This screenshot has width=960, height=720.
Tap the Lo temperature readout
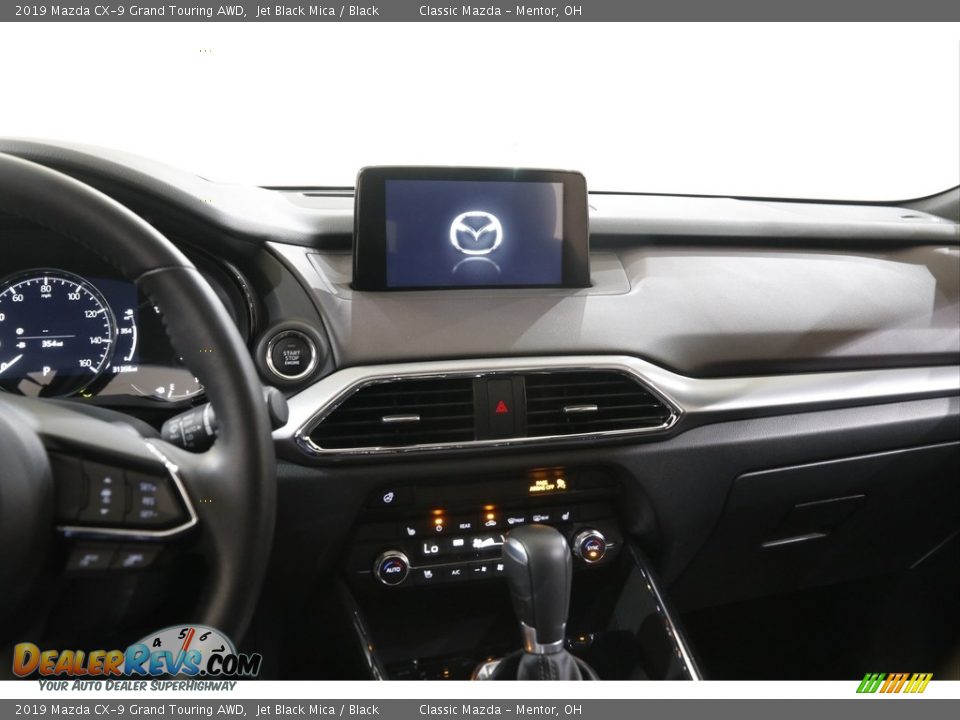pyautogui.click(x=430, y=549)
